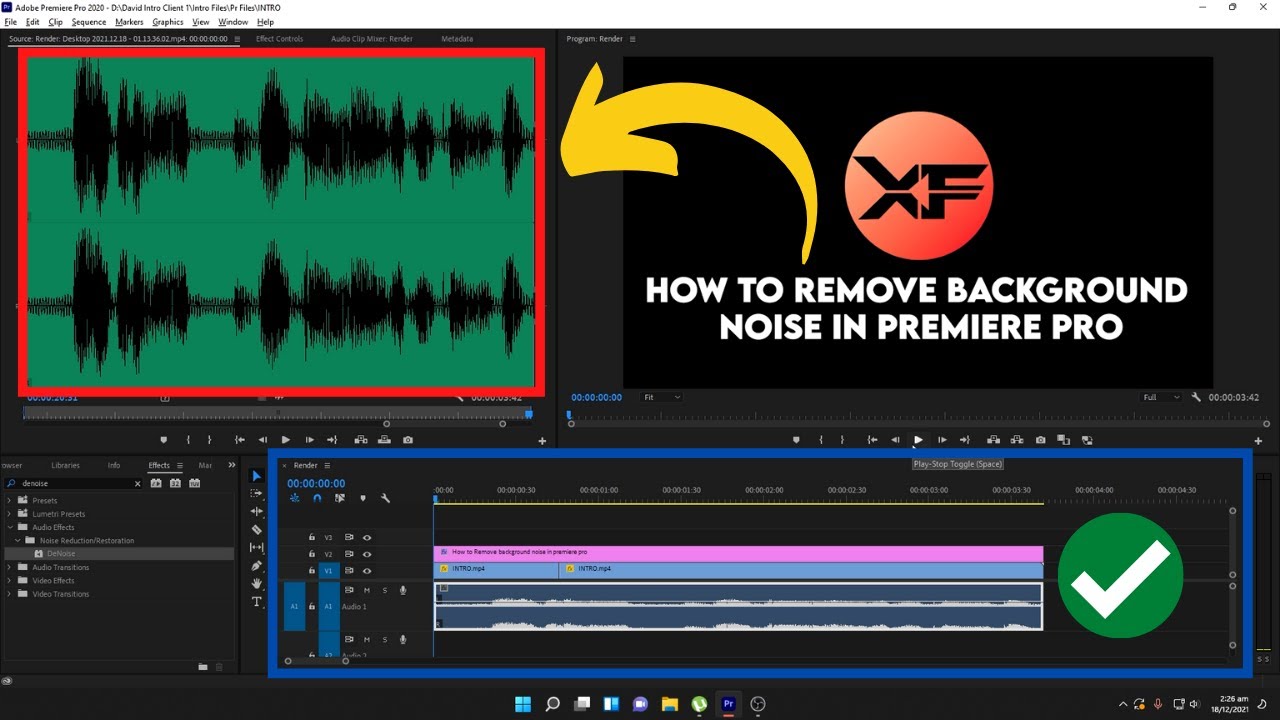Select the Type tool
1280x720 pixels.
pyautogui.click(x=257, y=601)
